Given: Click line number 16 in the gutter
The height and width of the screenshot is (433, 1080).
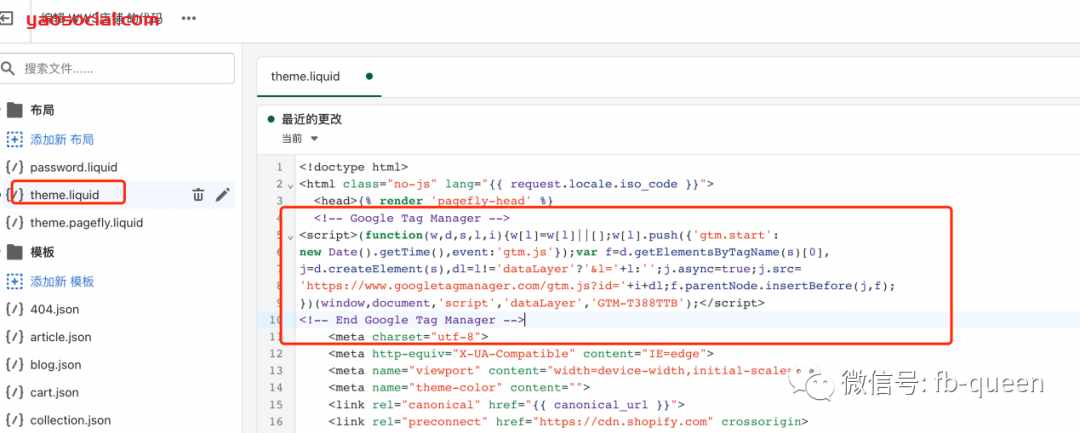Looking at the screenshot, I should pos(276,421).
